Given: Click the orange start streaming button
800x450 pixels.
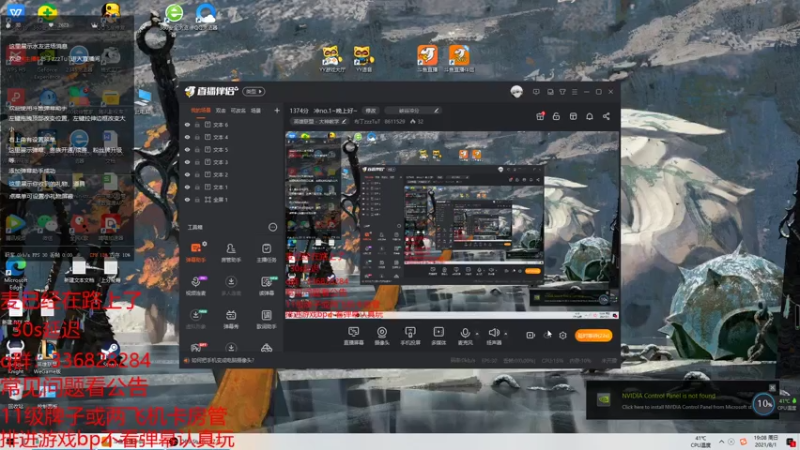Looking at the screenshot, I should point(593,335).
